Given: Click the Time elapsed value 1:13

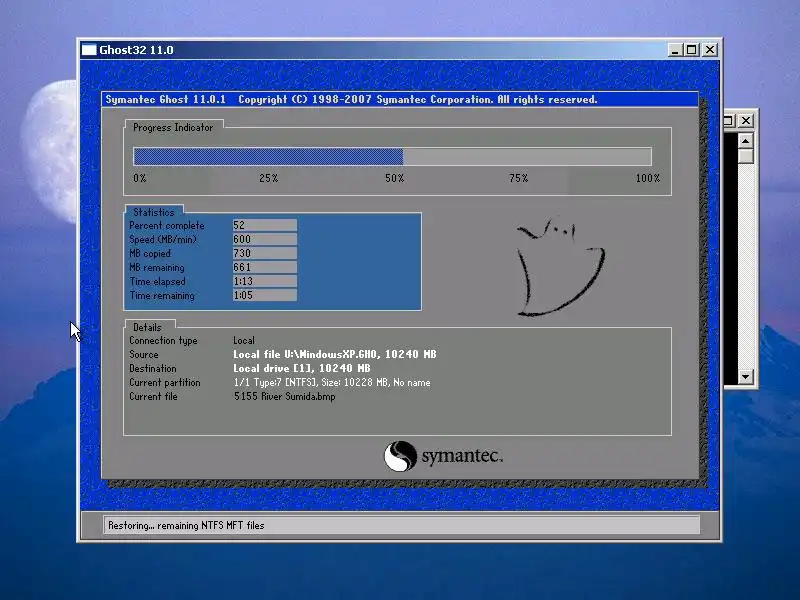Looking at the screenshot, I should 265,281.
